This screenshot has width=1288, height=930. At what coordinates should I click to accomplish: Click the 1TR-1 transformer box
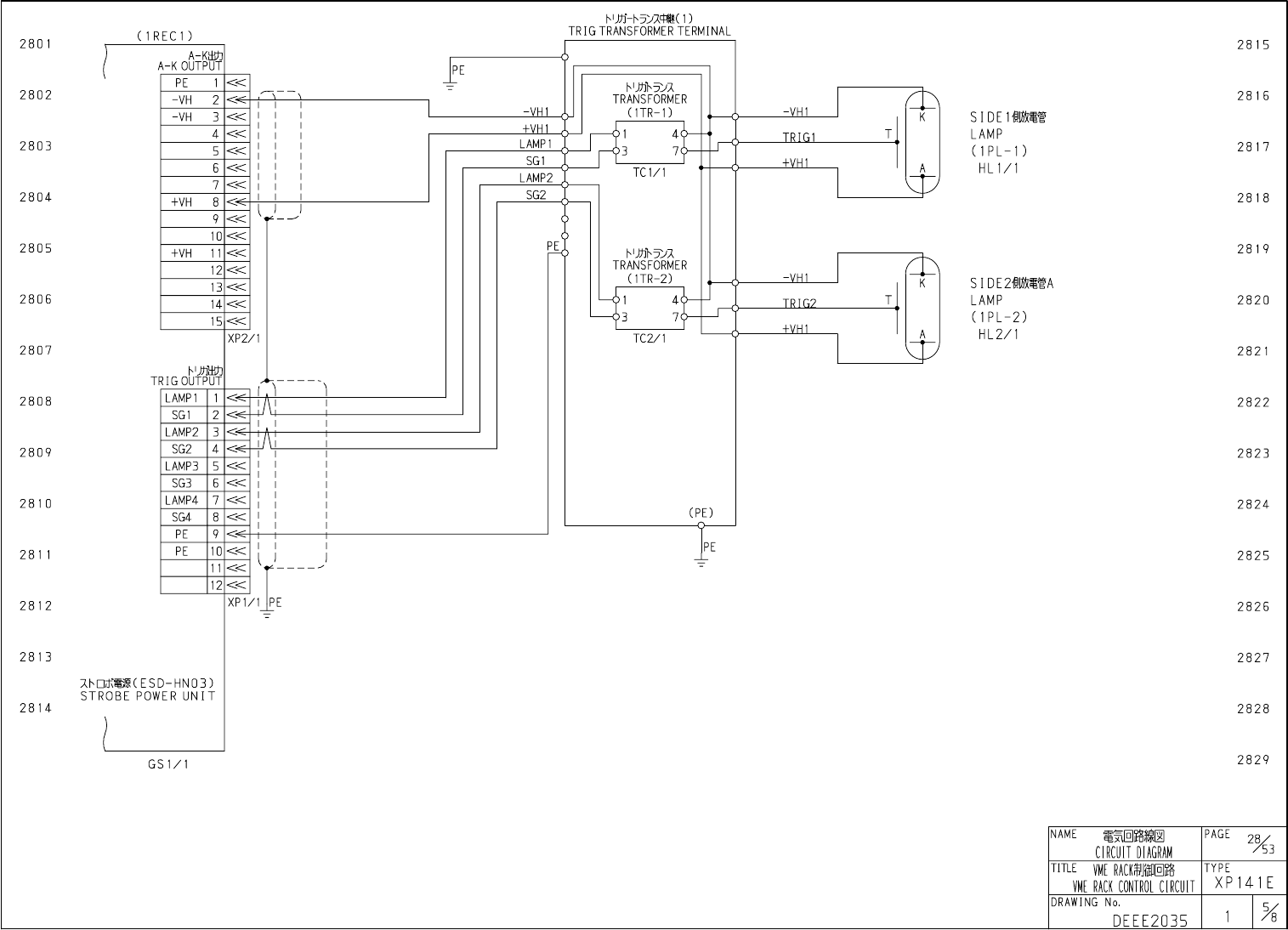(650, 142)
